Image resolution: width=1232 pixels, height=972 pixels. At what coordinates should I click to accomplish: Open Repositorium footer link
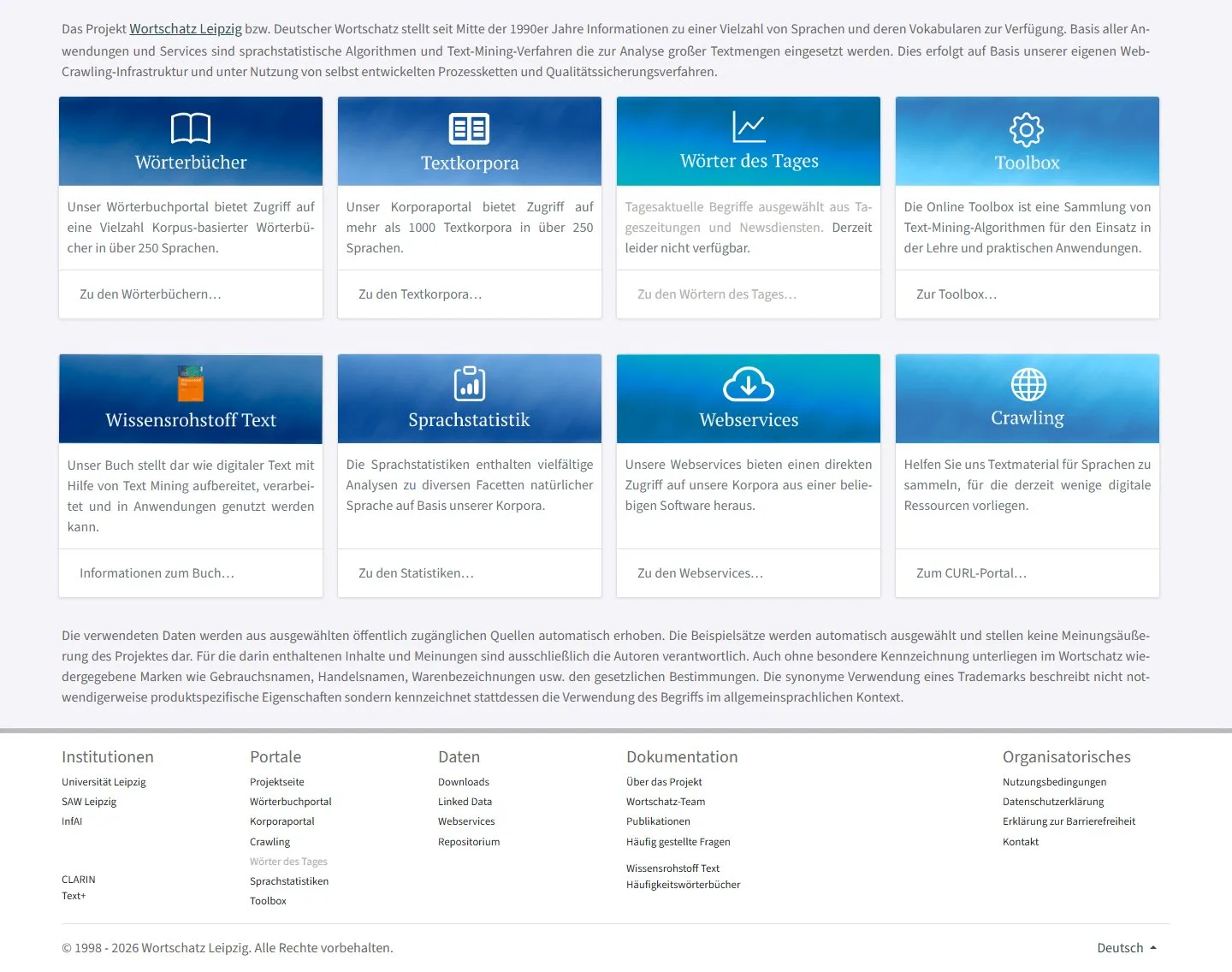tap(469, 842)
